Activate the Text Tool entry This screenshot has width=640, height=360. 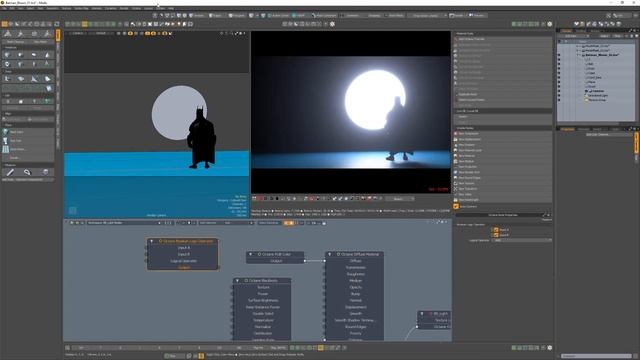pos(28,140)
